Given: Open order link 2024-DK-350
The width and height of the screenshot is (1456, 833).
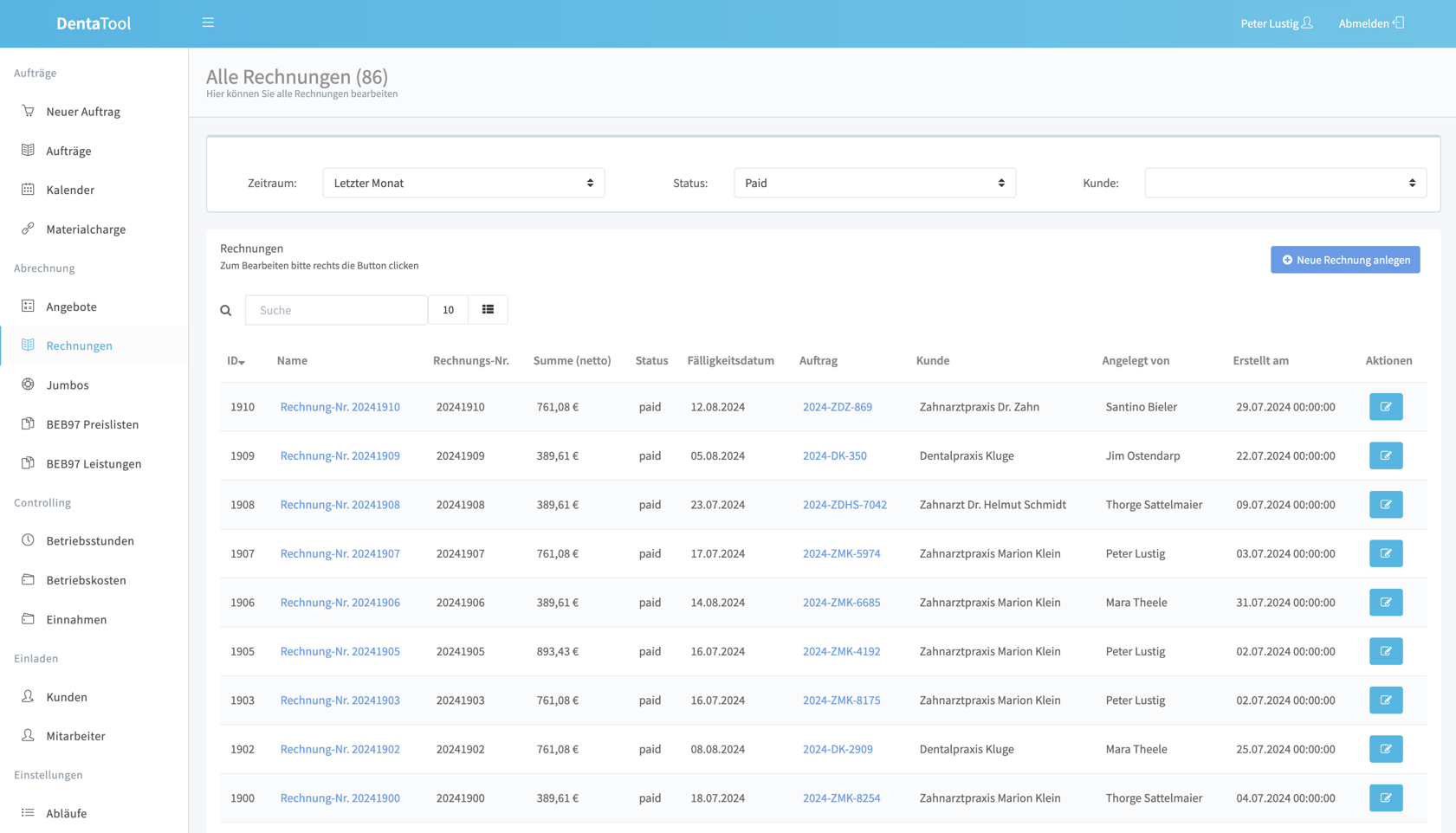Looking at the screenshot, I should coord(834,455).
